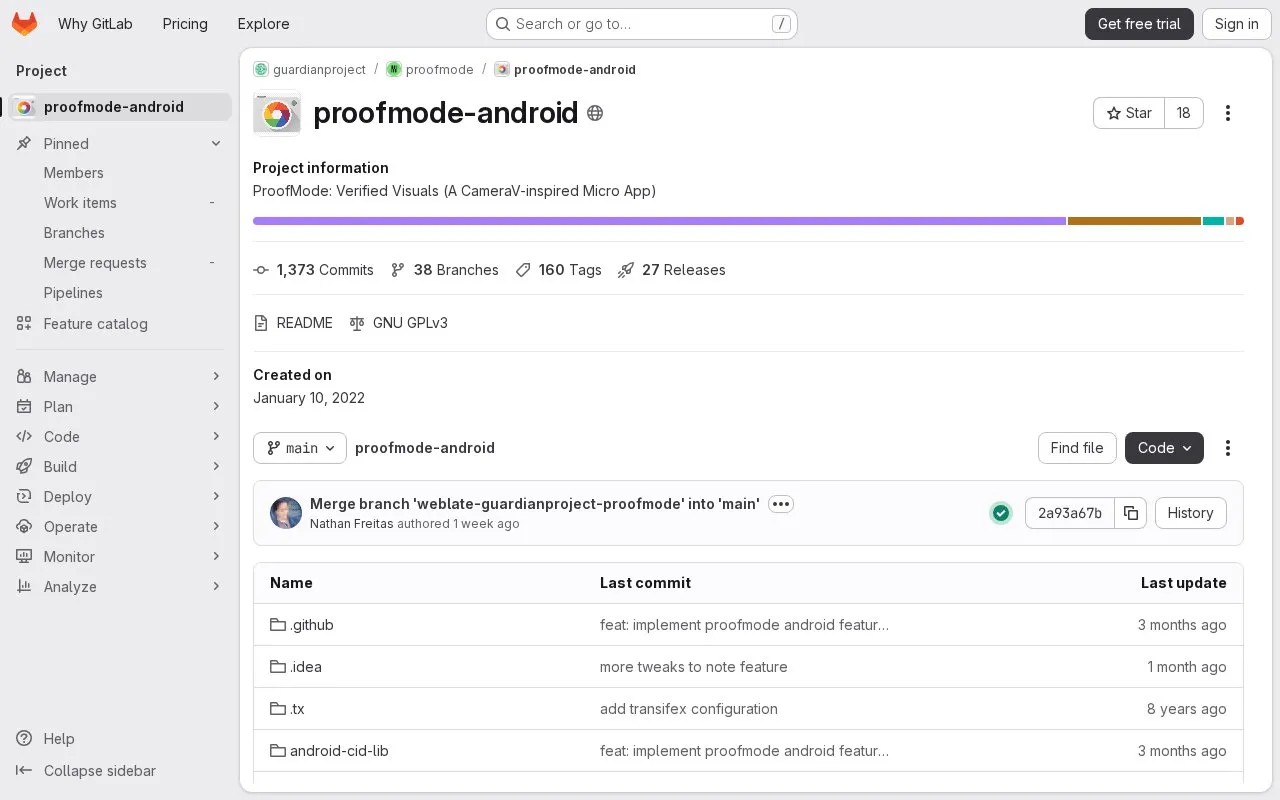Go to Work items in sidebar
Screen dimensions: 1280x800
click(120, 203)
